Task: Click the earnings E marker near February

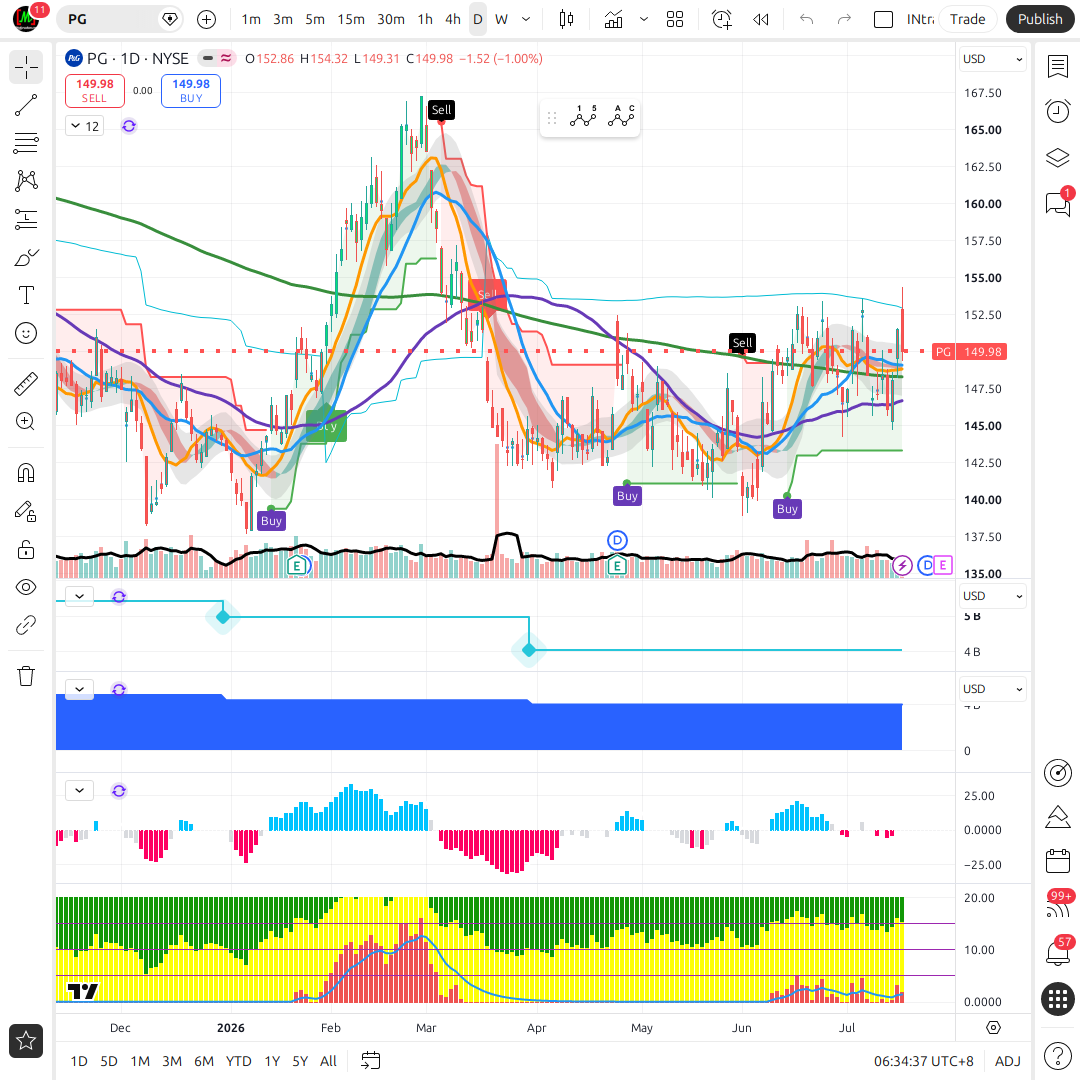Action: 297,567
